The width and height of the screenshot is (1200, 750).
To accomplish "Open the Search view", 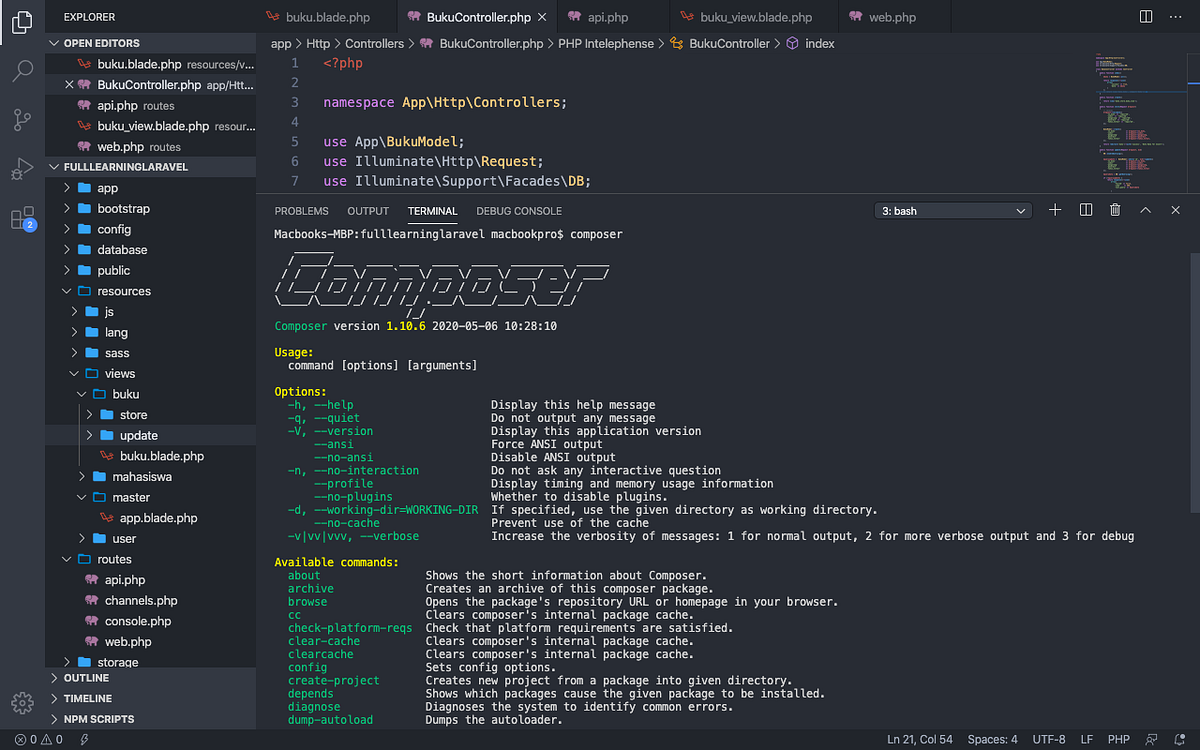I will pos(21,70).
